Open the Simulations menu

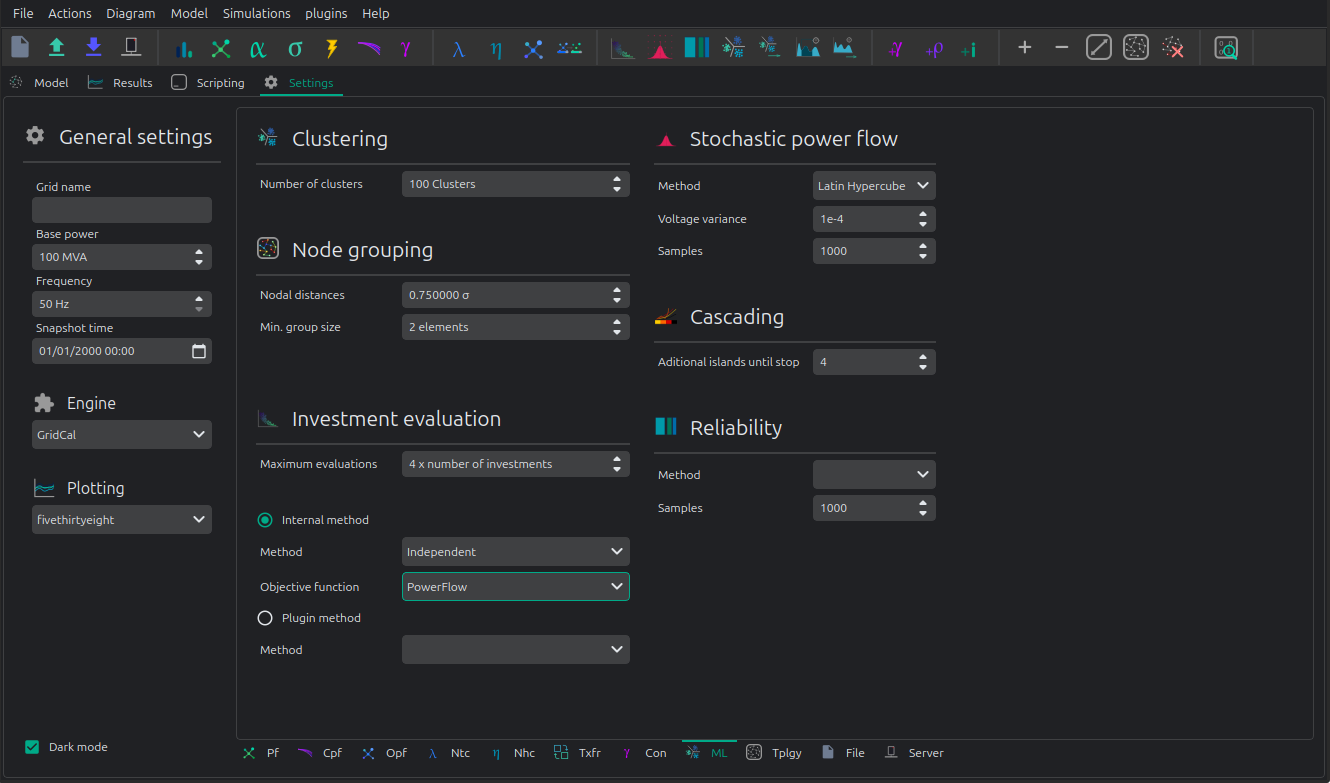(x=256, y=13)
